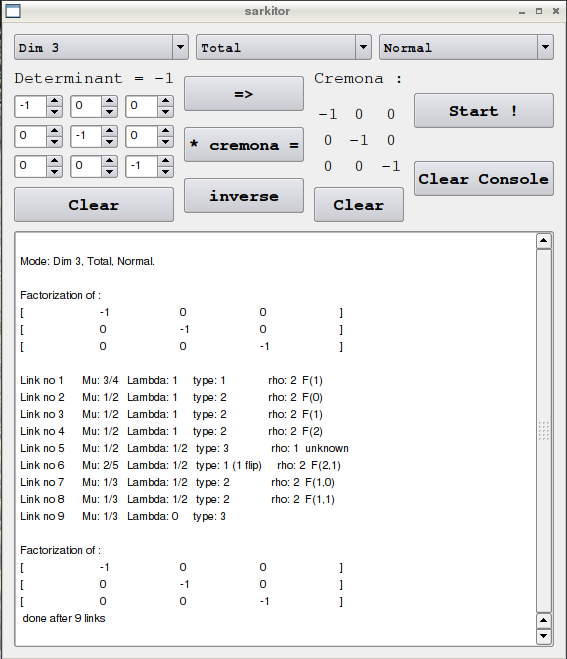Open the Total mode dropdown
Screen dimensions: 567x659
pyautogui.click(x=284, y=47)
